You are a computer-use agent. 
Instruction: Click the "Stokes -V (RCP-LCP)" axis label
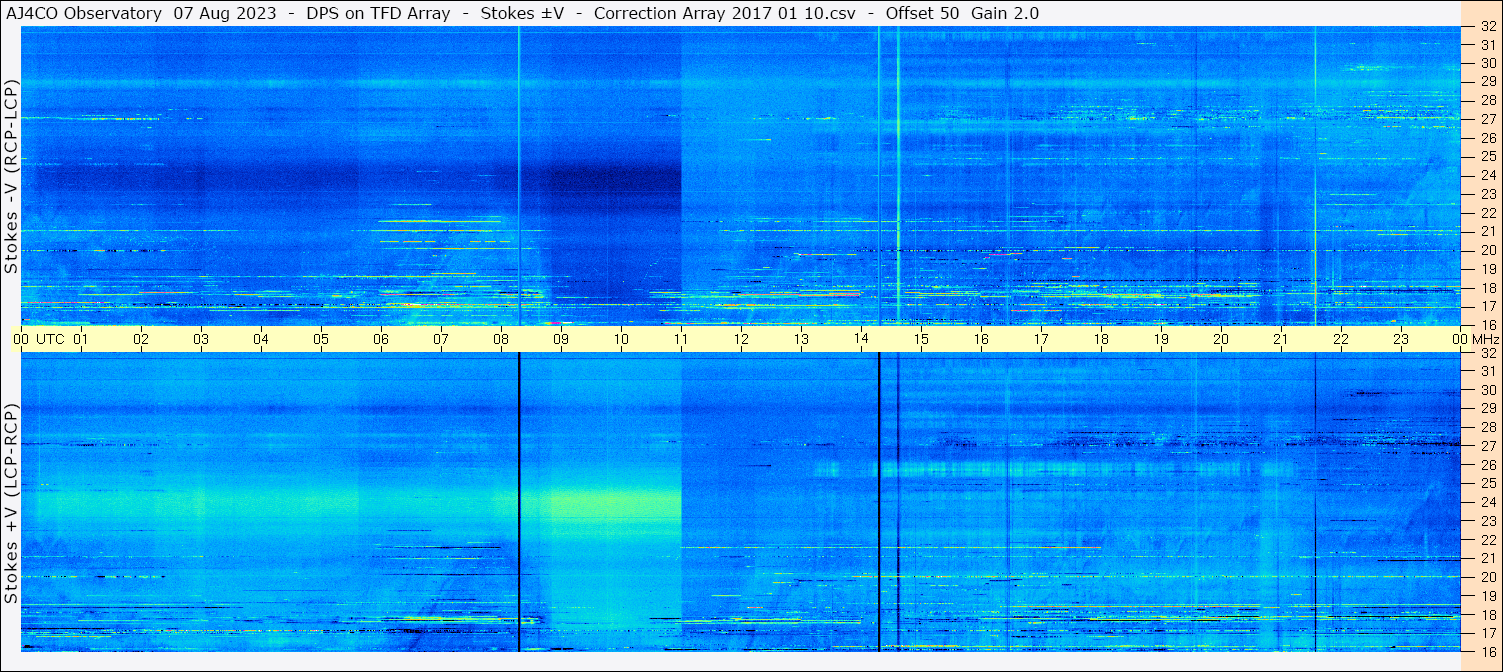point(11,177)
